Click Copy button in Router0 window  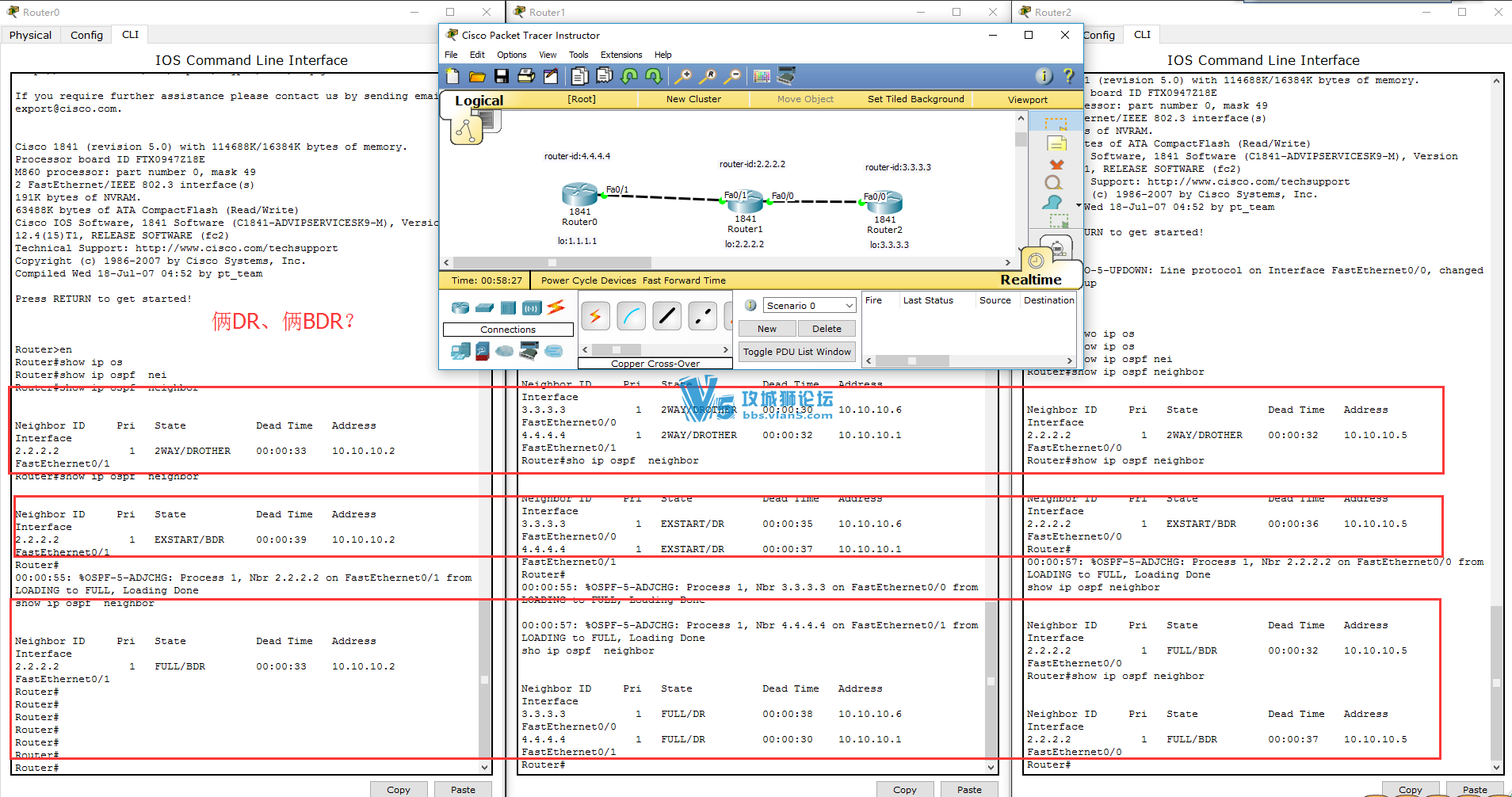399,789
